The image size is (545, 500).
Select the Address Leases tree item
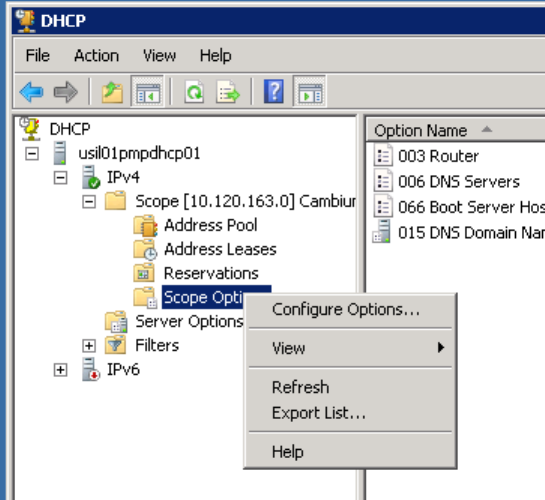click(220, 249)
